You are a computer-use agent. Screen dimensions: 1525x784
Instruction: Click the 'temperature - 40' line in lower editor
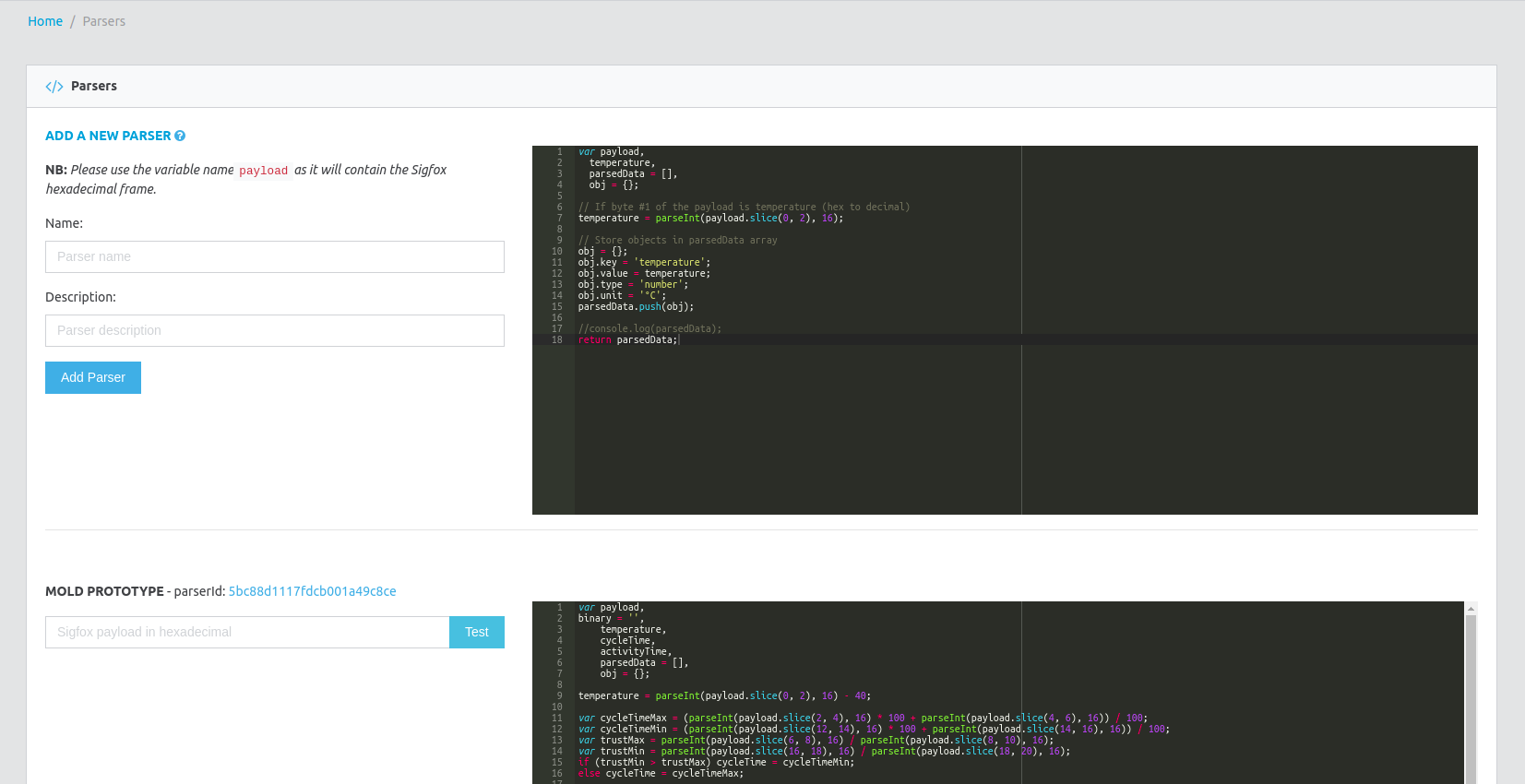tap(724, 696)
